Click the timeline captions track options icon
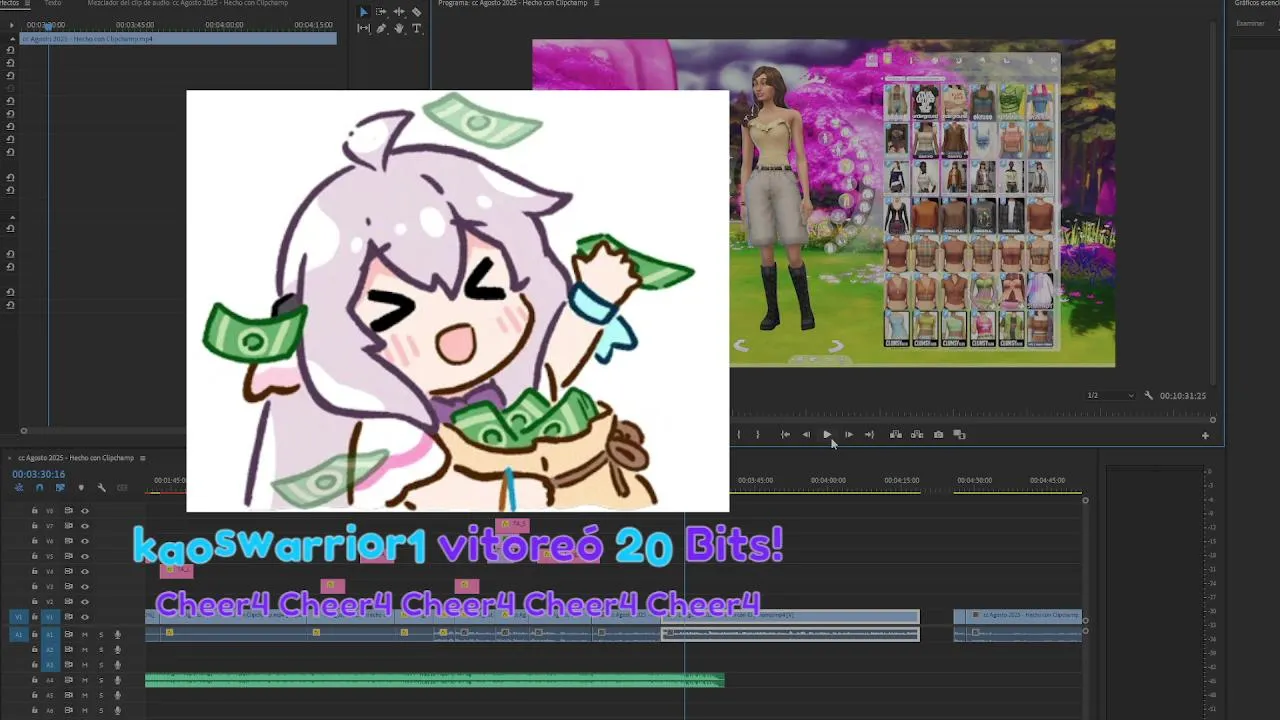 (122, 488)
